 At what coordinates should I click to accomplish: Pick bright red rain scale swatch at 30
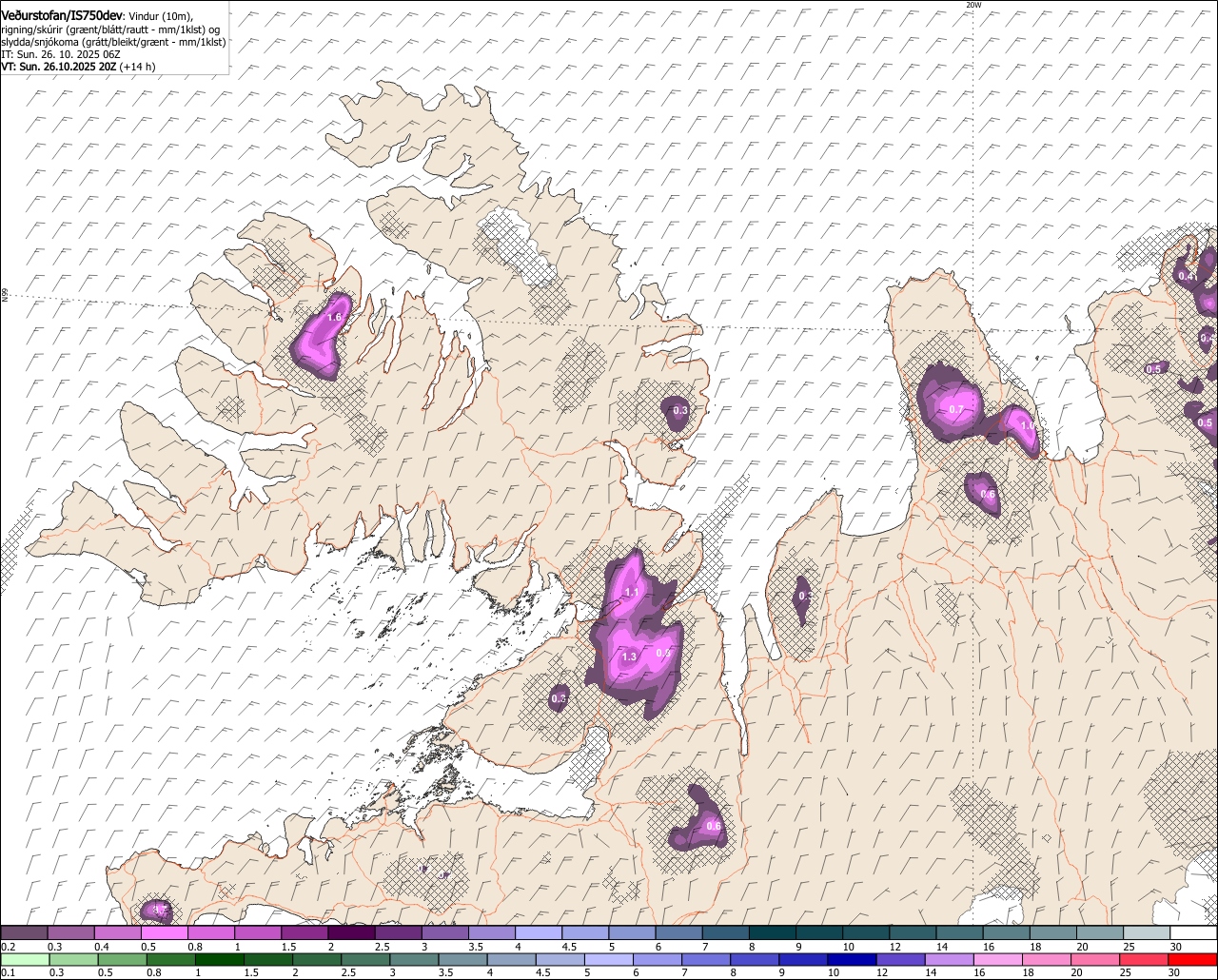(x=1194, y=959)
